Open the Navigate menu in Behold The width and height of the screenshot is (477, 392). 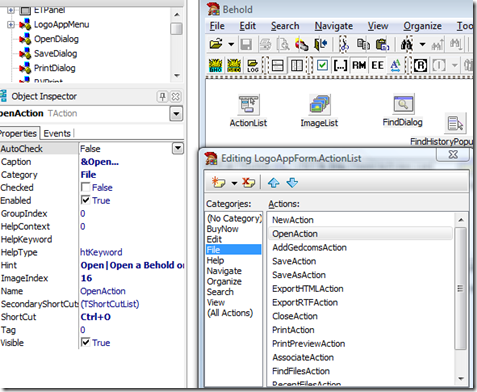(x=334, y=26)
